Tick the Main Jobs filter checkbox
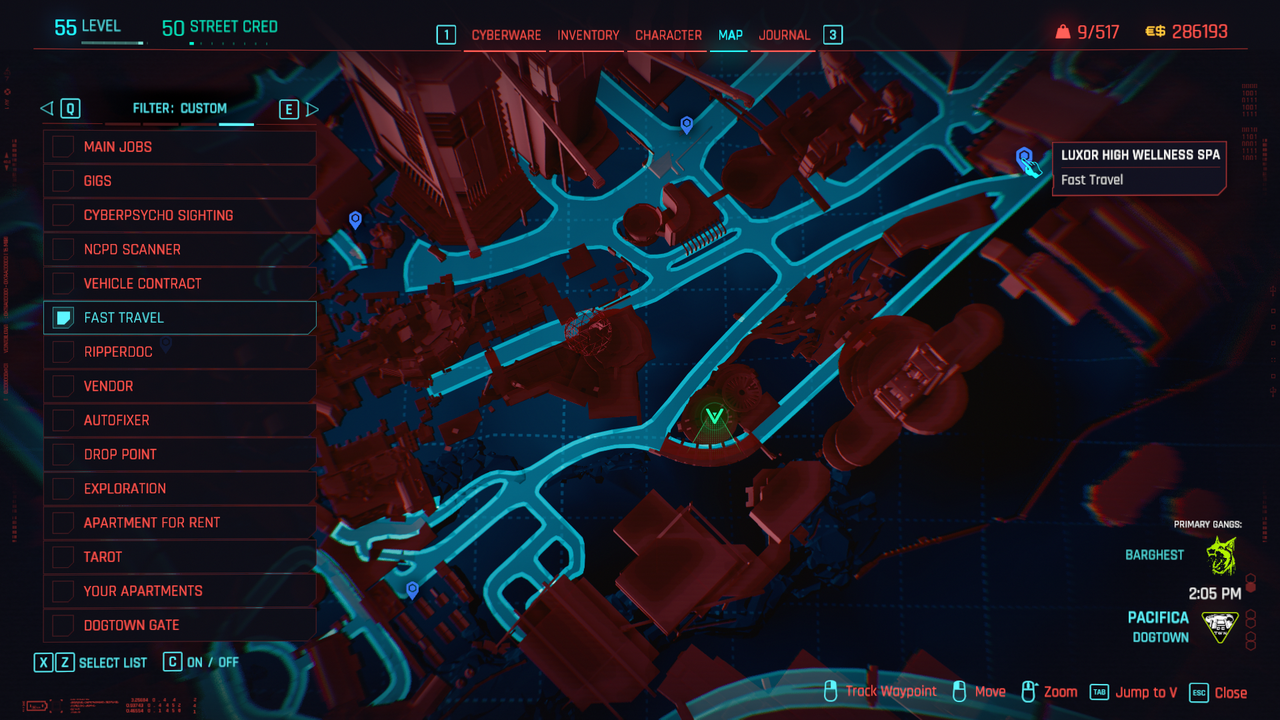 click(64, 147)
